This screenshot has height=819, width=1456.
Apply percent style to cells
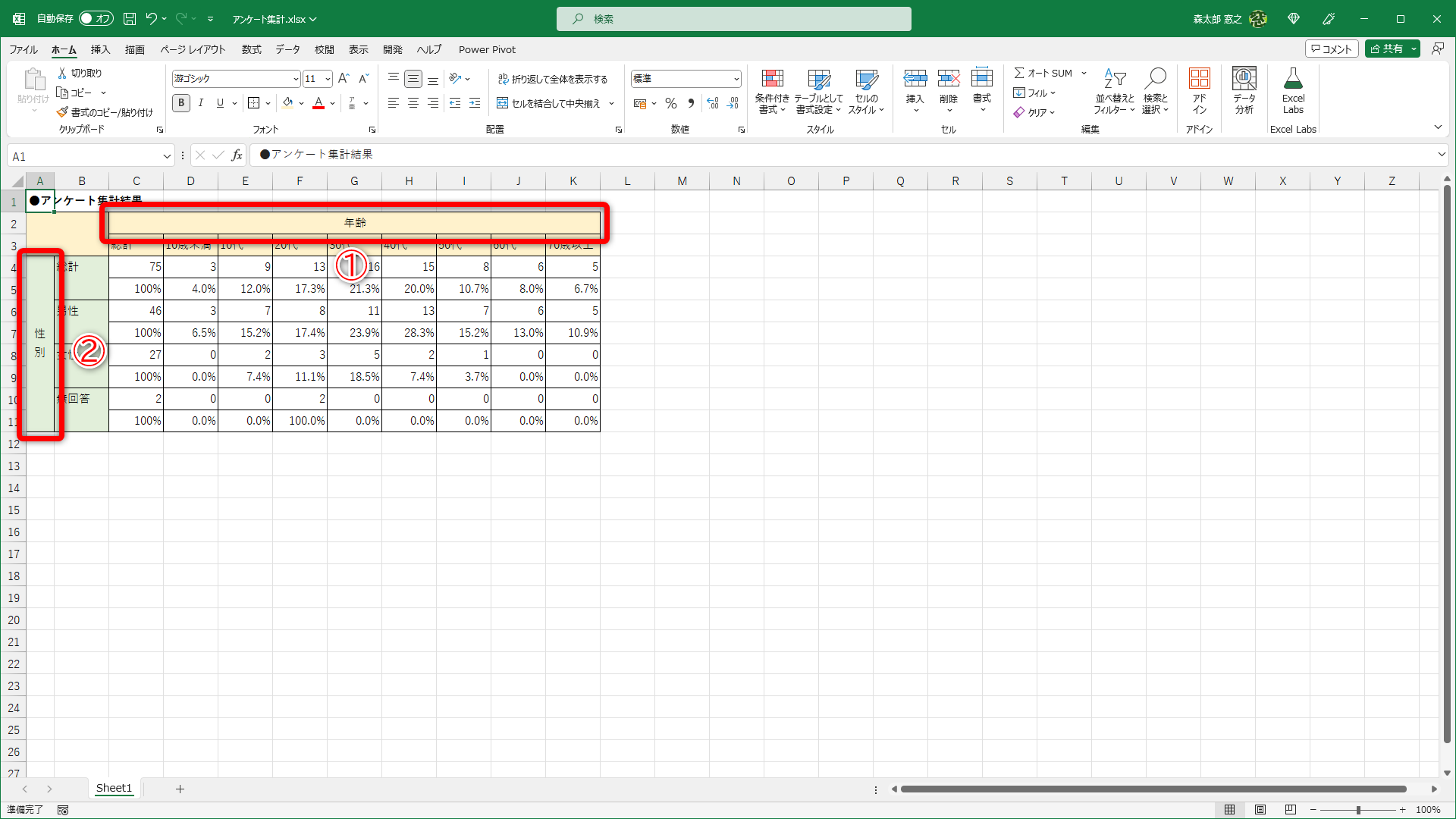[x=671, y=103]
